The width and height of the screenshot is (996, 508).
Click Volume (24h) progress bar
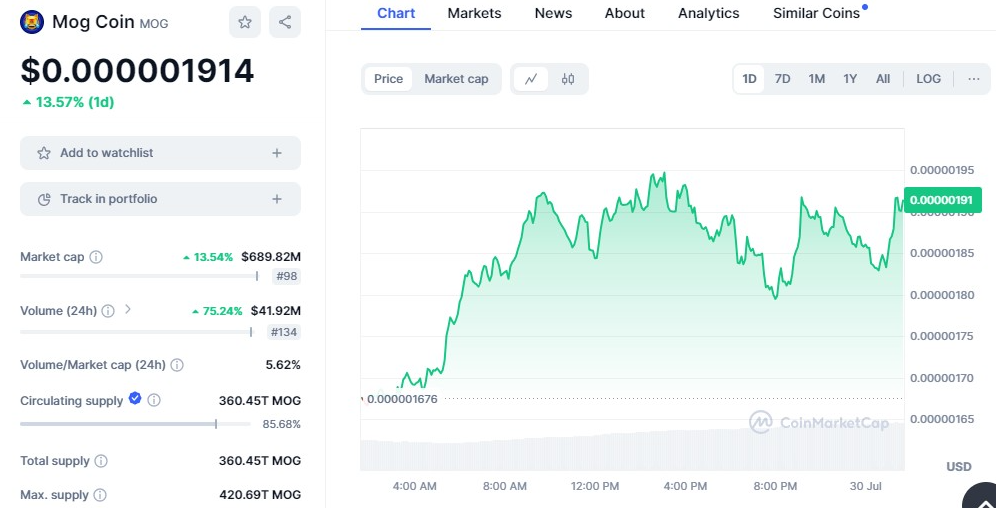coord(136,332)
